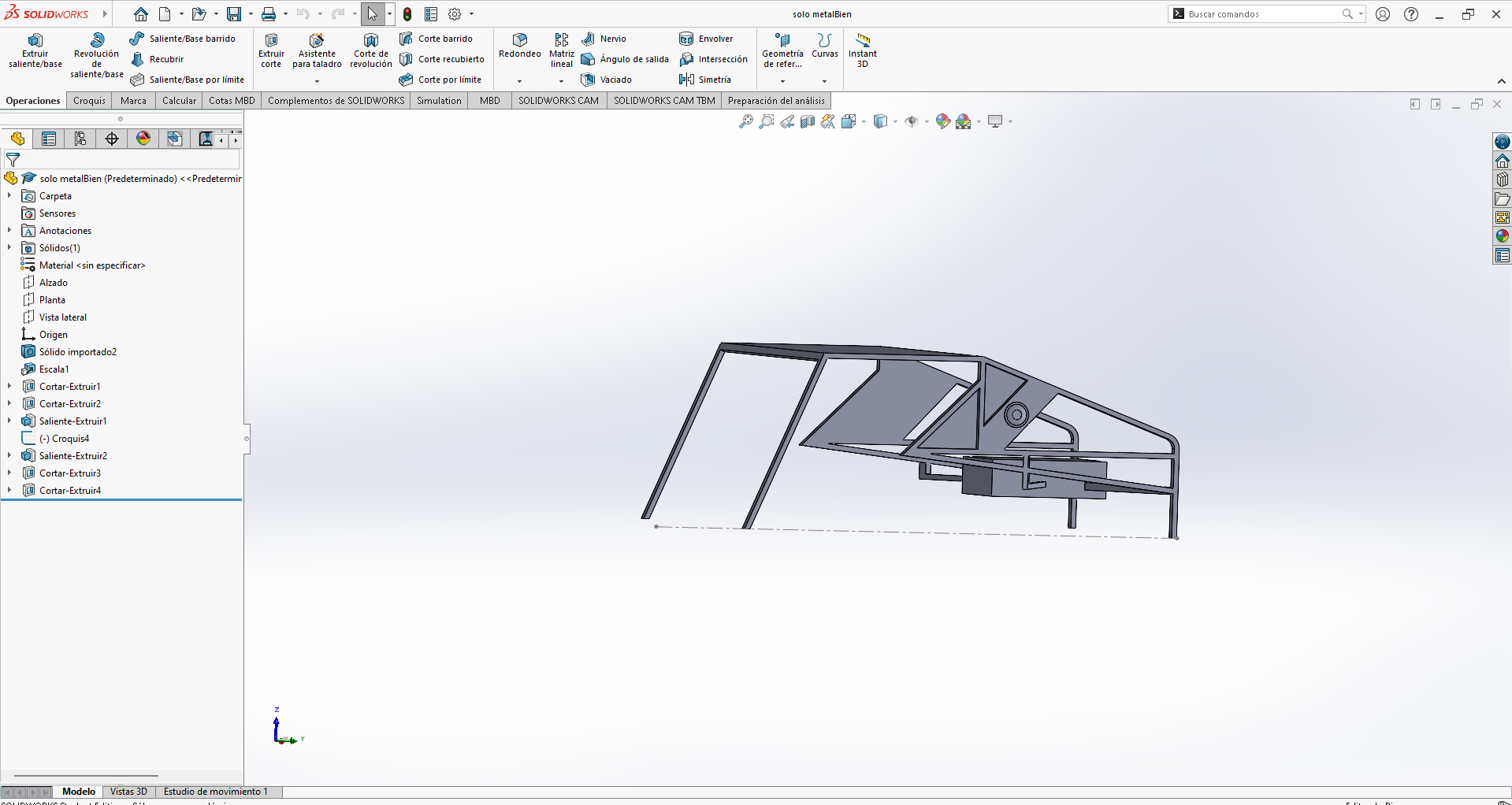Click the Revolución de saliente/base tool
Image resolution: width=1512 pixels, height=805 pixels.
coord(97,56)
